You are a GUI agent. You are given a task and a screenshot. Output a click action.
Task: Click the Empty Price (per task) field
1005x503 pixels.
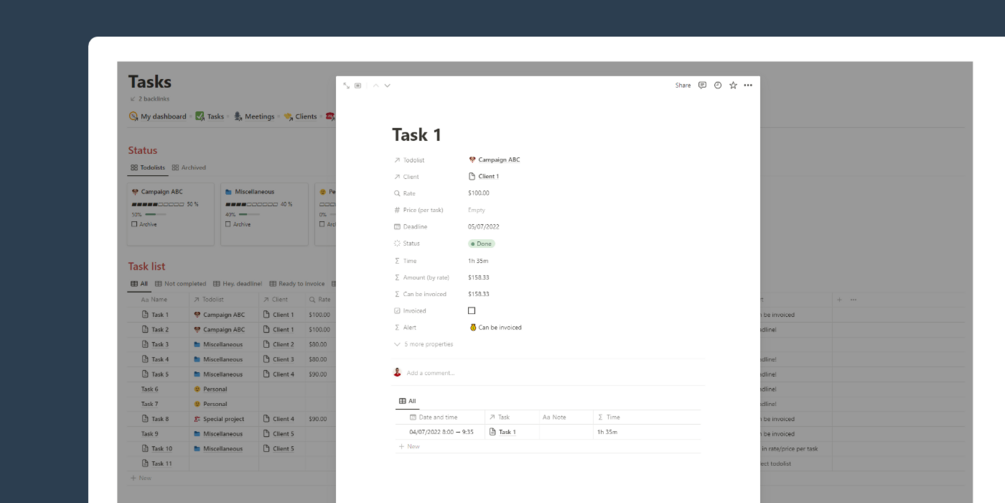476,210
